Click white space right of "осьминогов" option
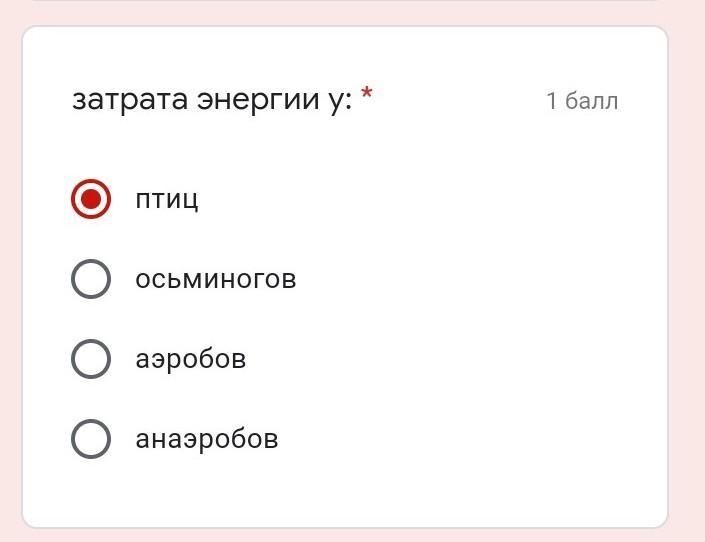The width and height of the screenshot is (705, 542). coord(480,279)
